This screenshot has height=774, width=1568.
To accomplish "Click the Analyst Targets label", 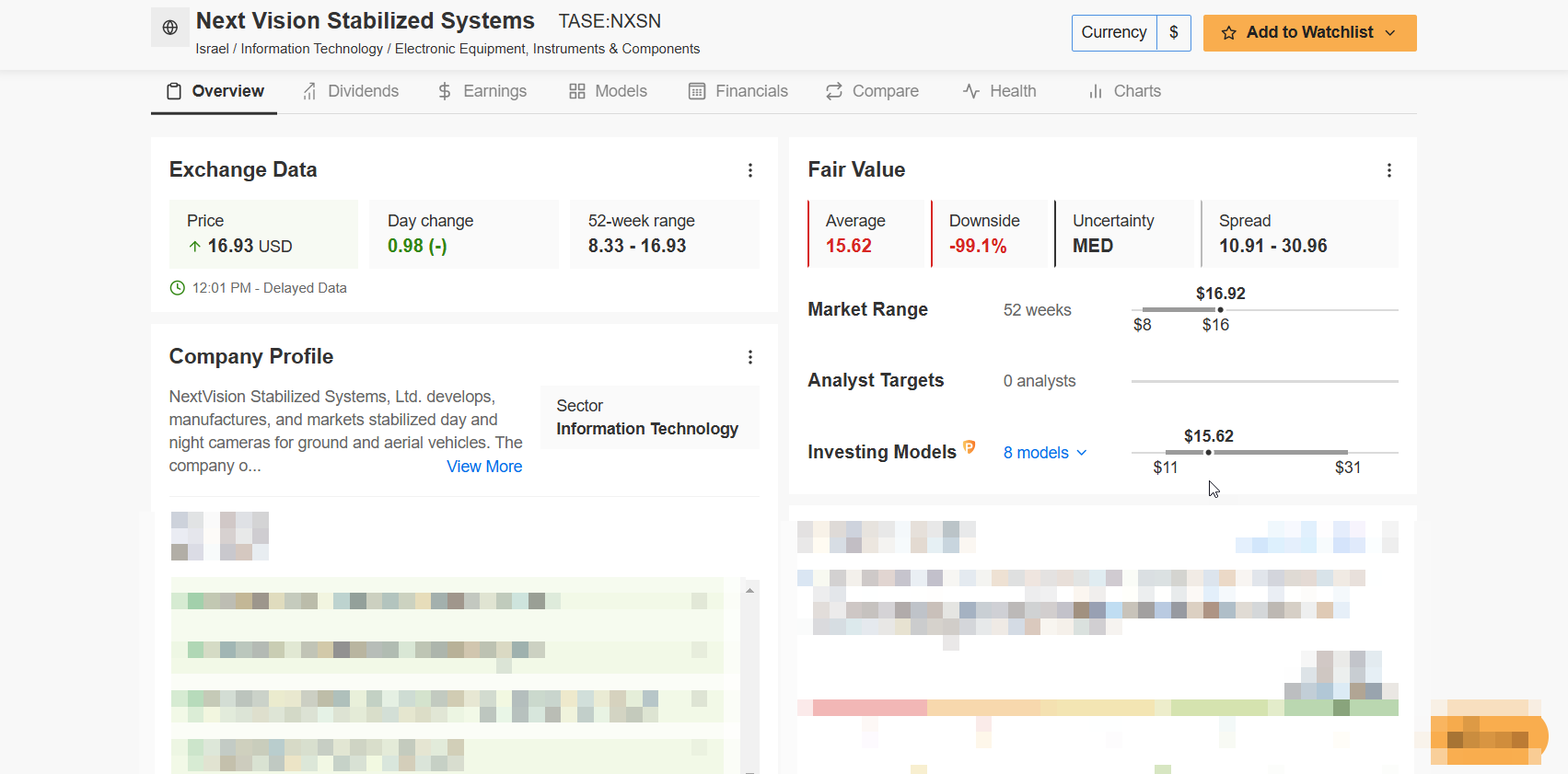I will (x=876, y=381).
